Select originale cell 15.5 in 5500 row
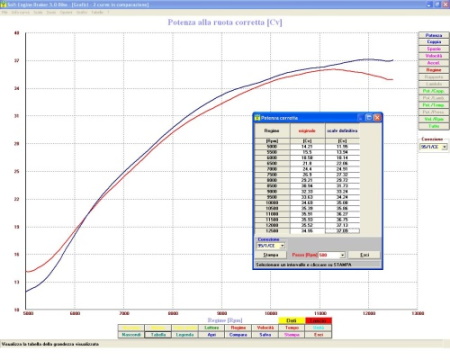The image size is (450, 360). click(x=307, y=152)
